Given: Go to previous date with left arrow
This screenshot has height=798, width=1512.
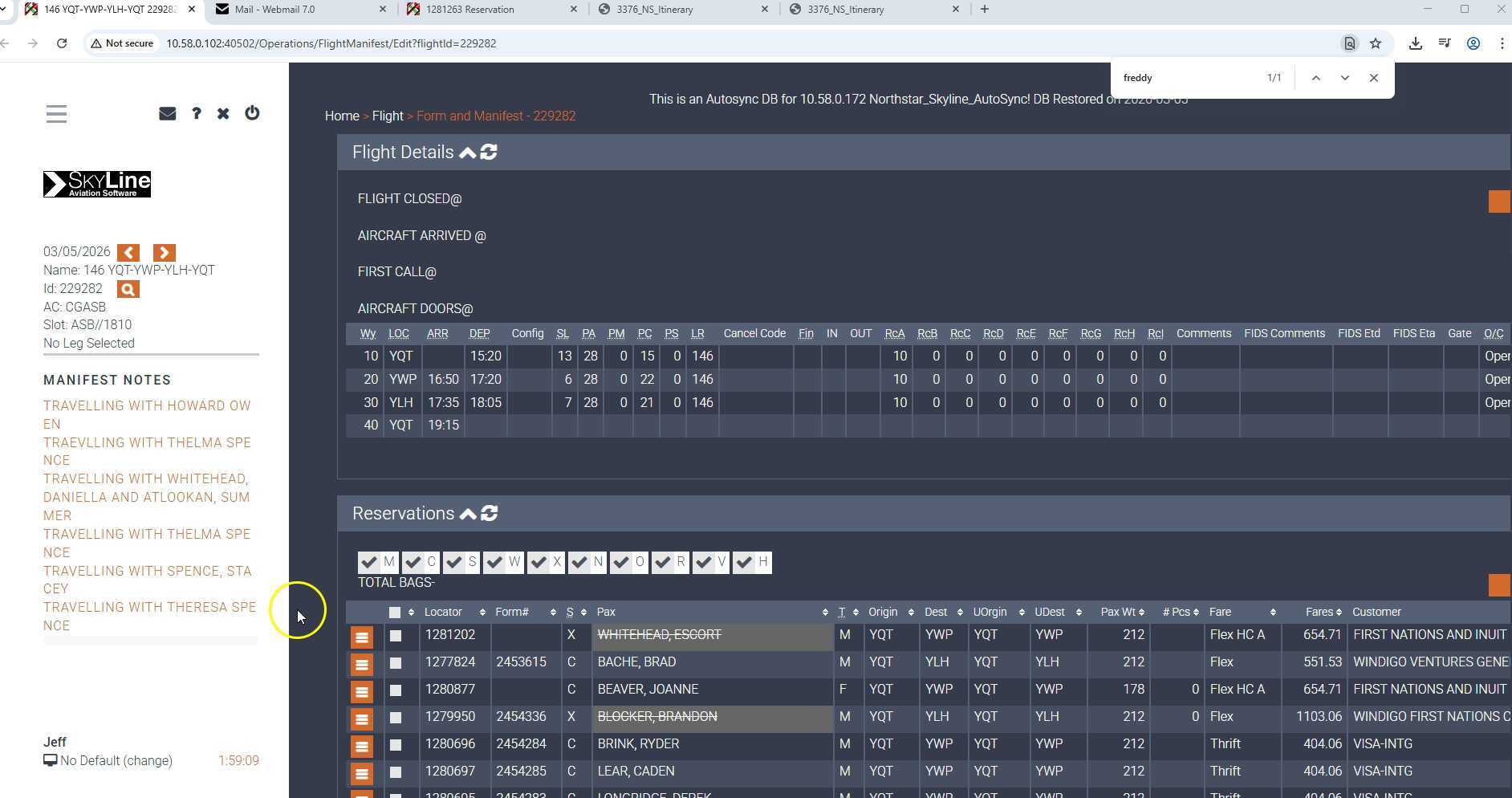Looking at the screenshot, I should coord(128,252).
